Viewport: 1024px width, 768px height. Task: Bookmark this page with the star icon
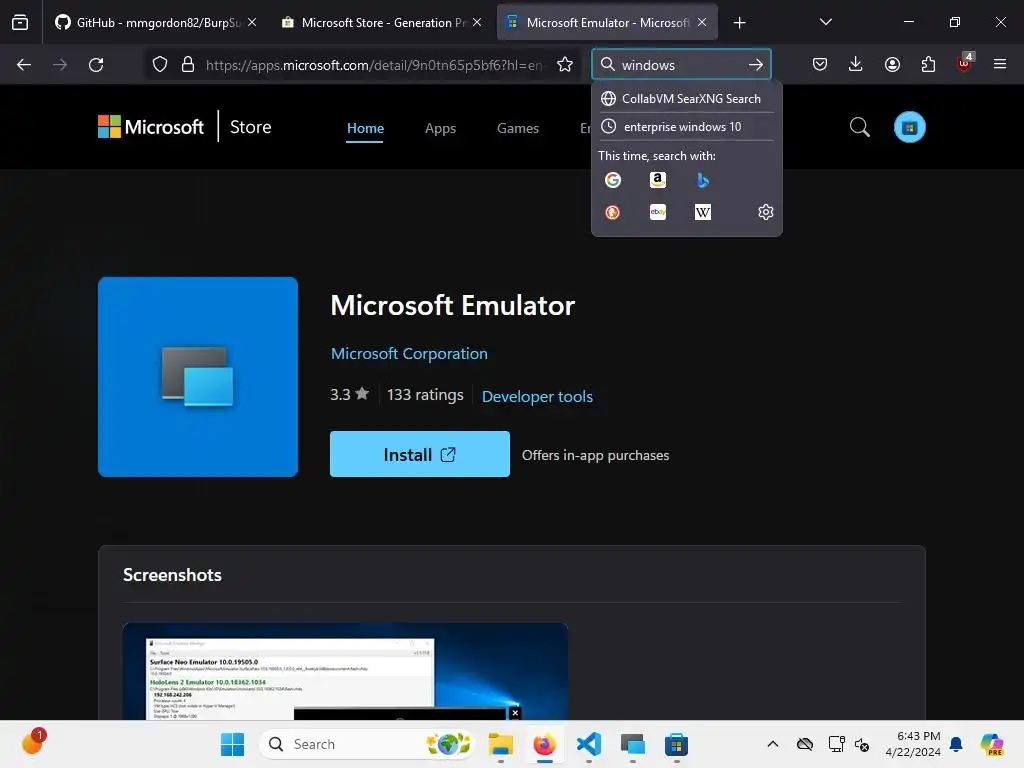point(565,65)
